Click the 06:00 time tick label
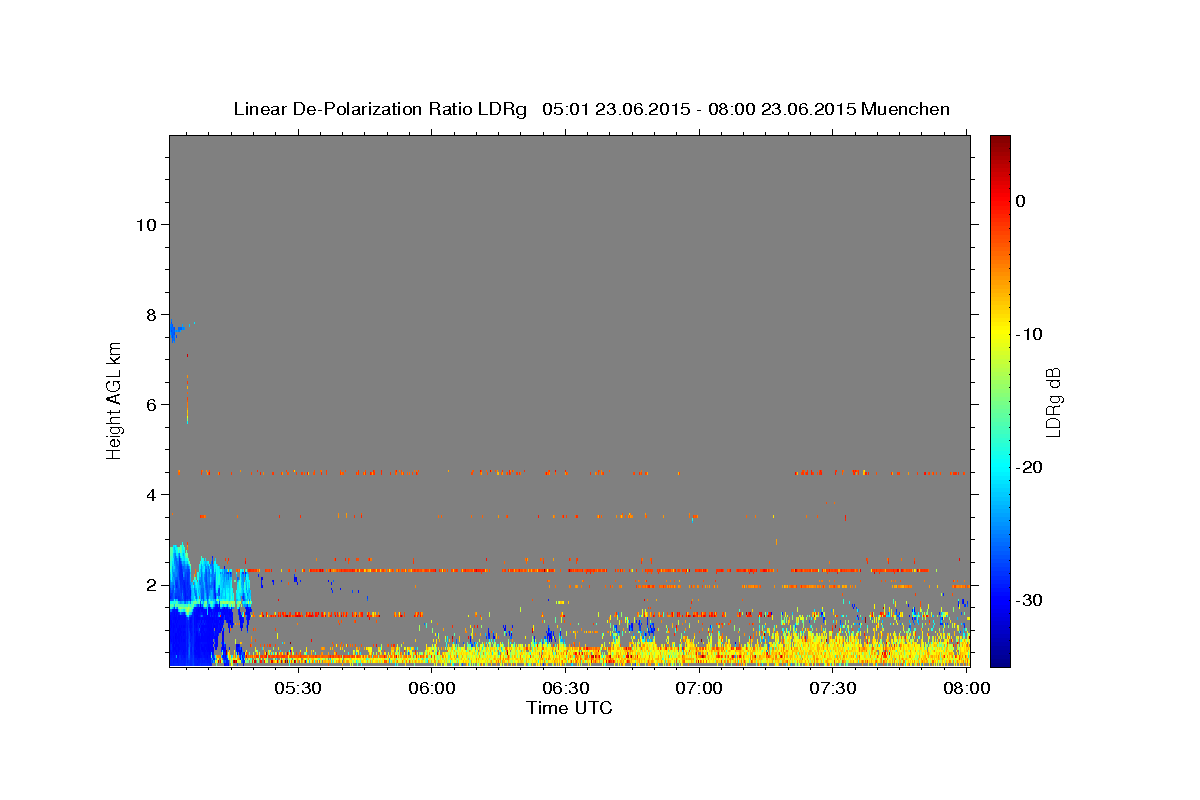 pos(432,689)
